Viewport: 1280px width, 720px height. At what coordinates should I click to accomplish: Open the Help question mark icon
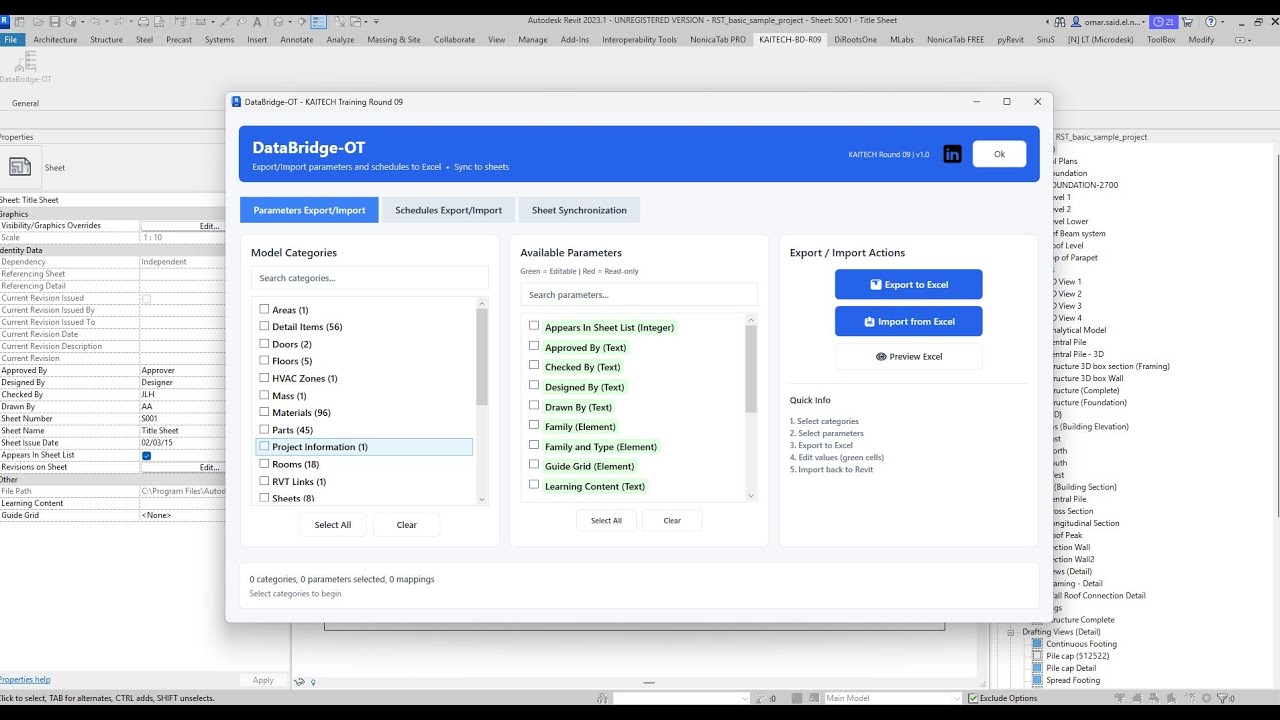1212,21
